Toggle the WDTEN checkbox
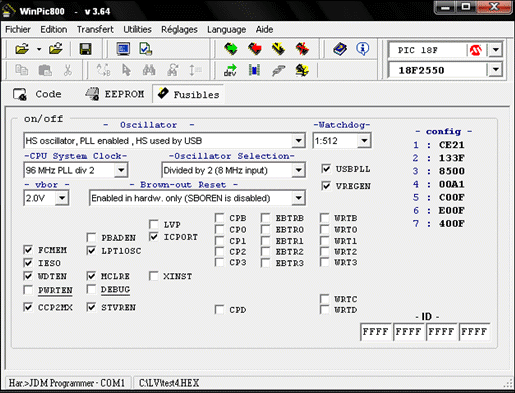 tap(28, 276)
